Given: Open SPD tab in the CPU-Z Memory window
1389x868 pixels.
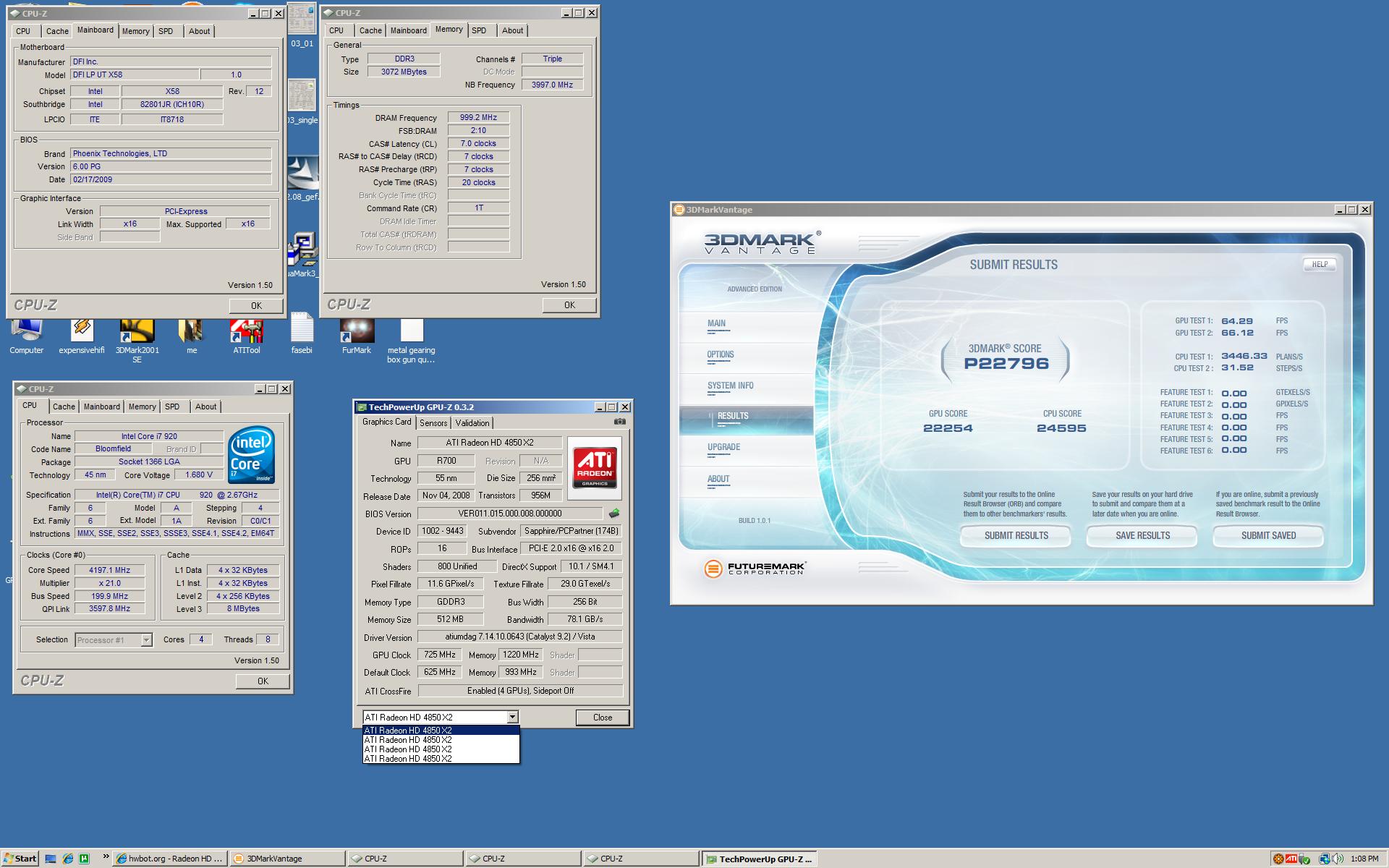Looking at the screenshot, I should click(479, 30).
